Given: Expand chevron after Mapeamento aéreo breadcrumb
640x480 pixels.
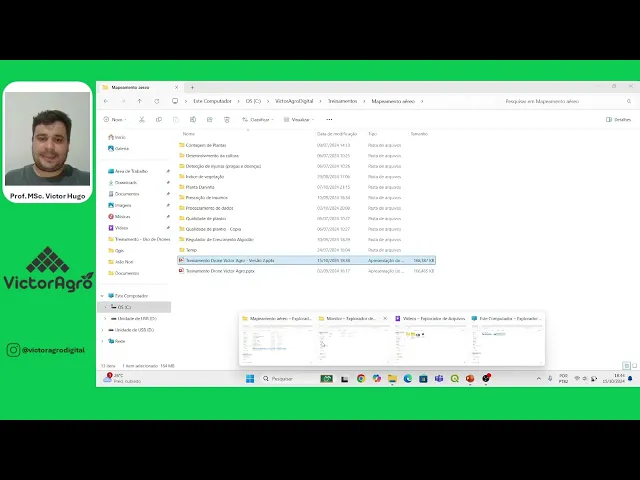Looking at the screenshot, I should (422, 101).
